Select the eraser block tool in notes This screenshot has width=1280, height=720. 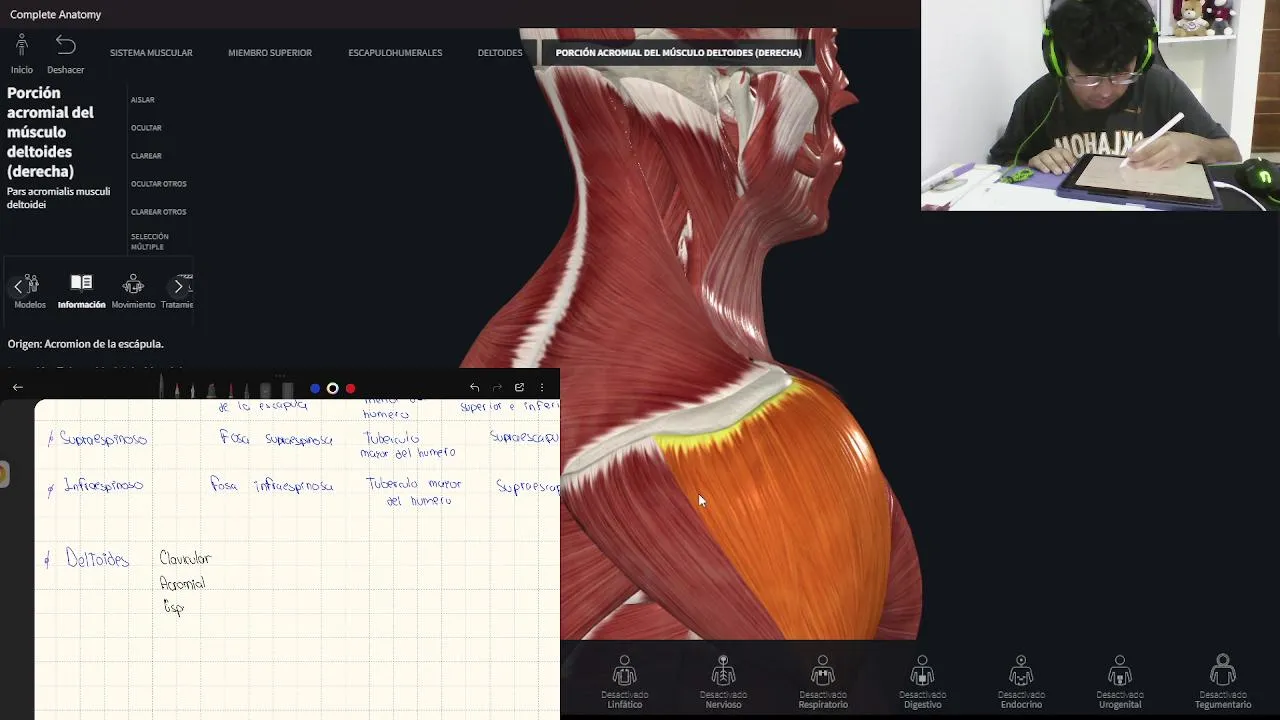[266, 390]
